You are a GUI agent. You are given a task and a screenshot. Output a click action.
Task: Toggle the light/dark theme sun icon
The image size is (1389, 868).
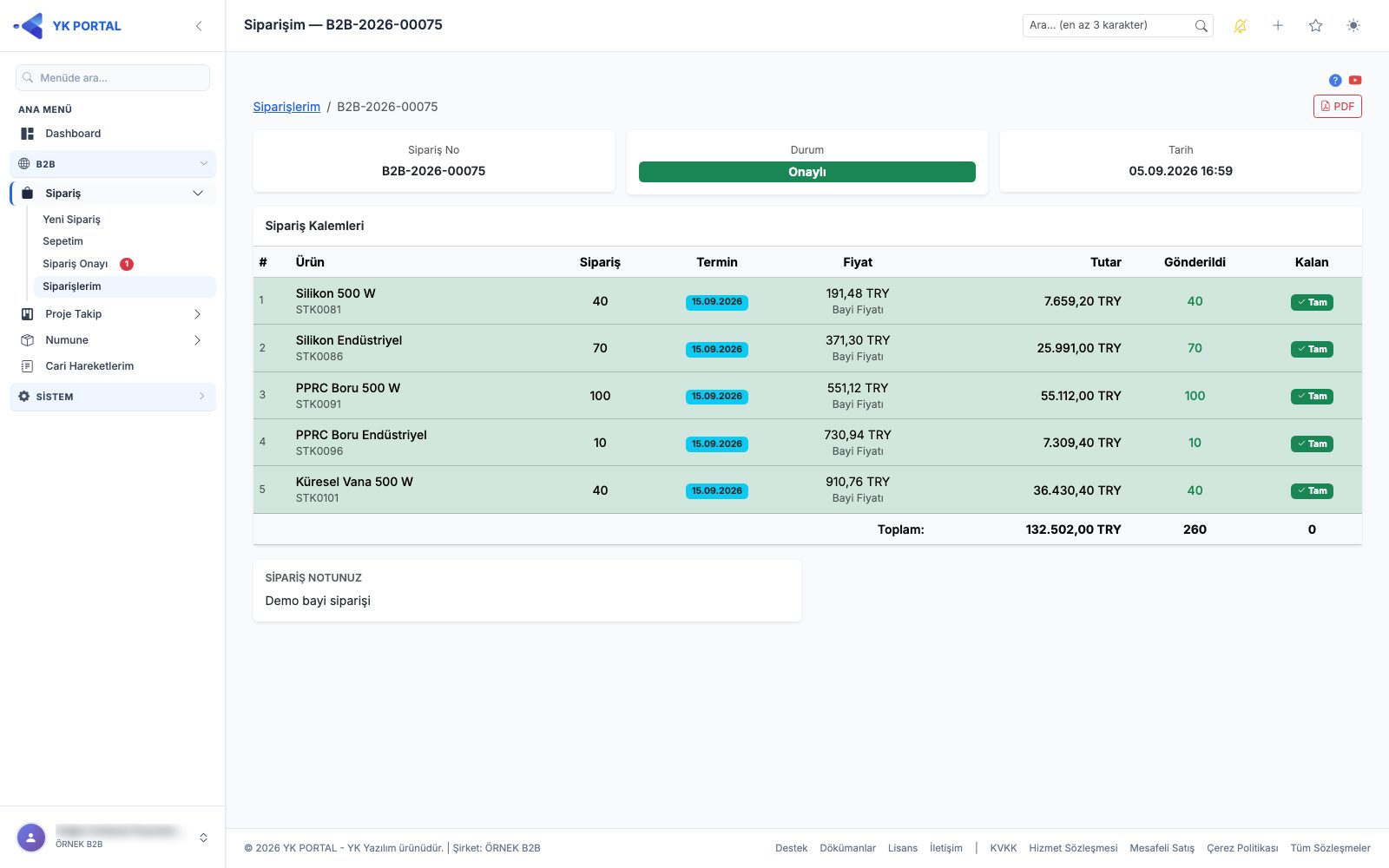point(1353,26)
